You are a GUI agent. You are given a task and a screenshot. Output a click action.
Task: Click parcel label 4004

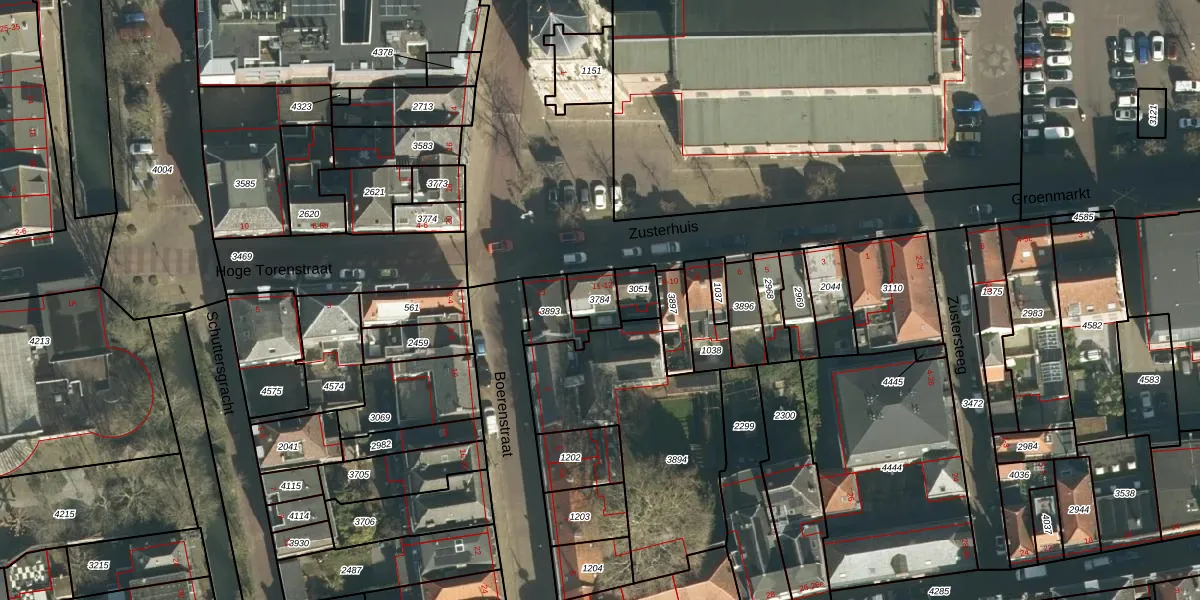tap(162, 170)
